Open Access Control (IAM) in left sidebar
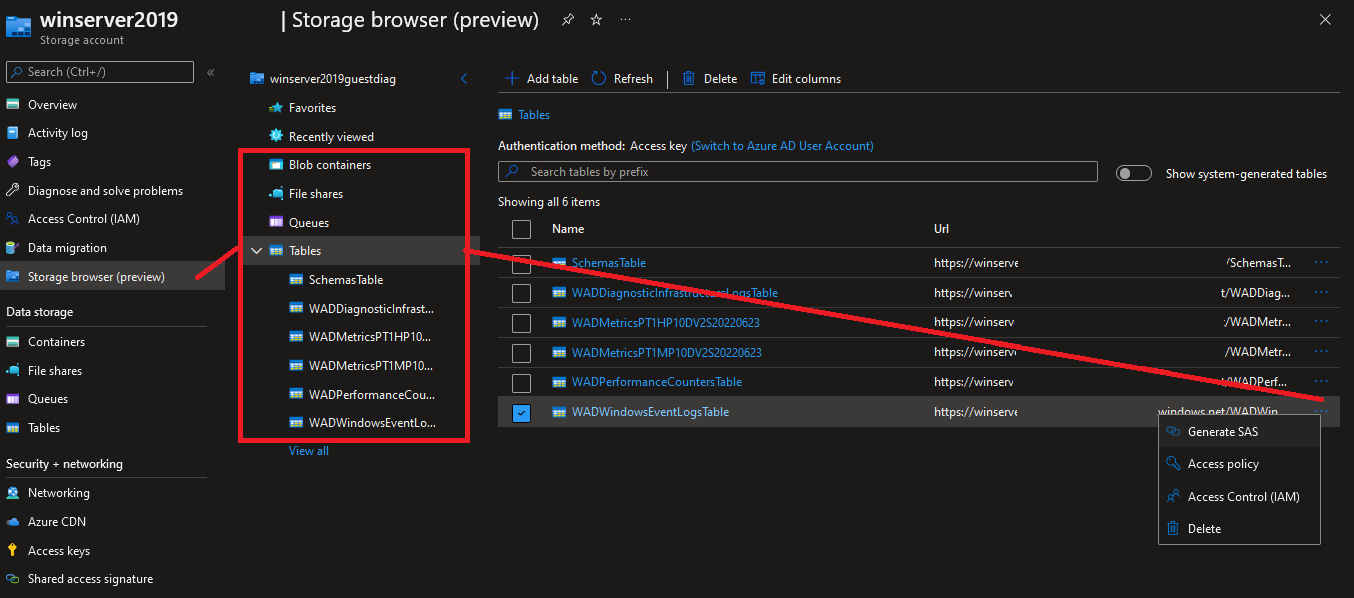Screen dimensions: 1354x598 [83, 219]
